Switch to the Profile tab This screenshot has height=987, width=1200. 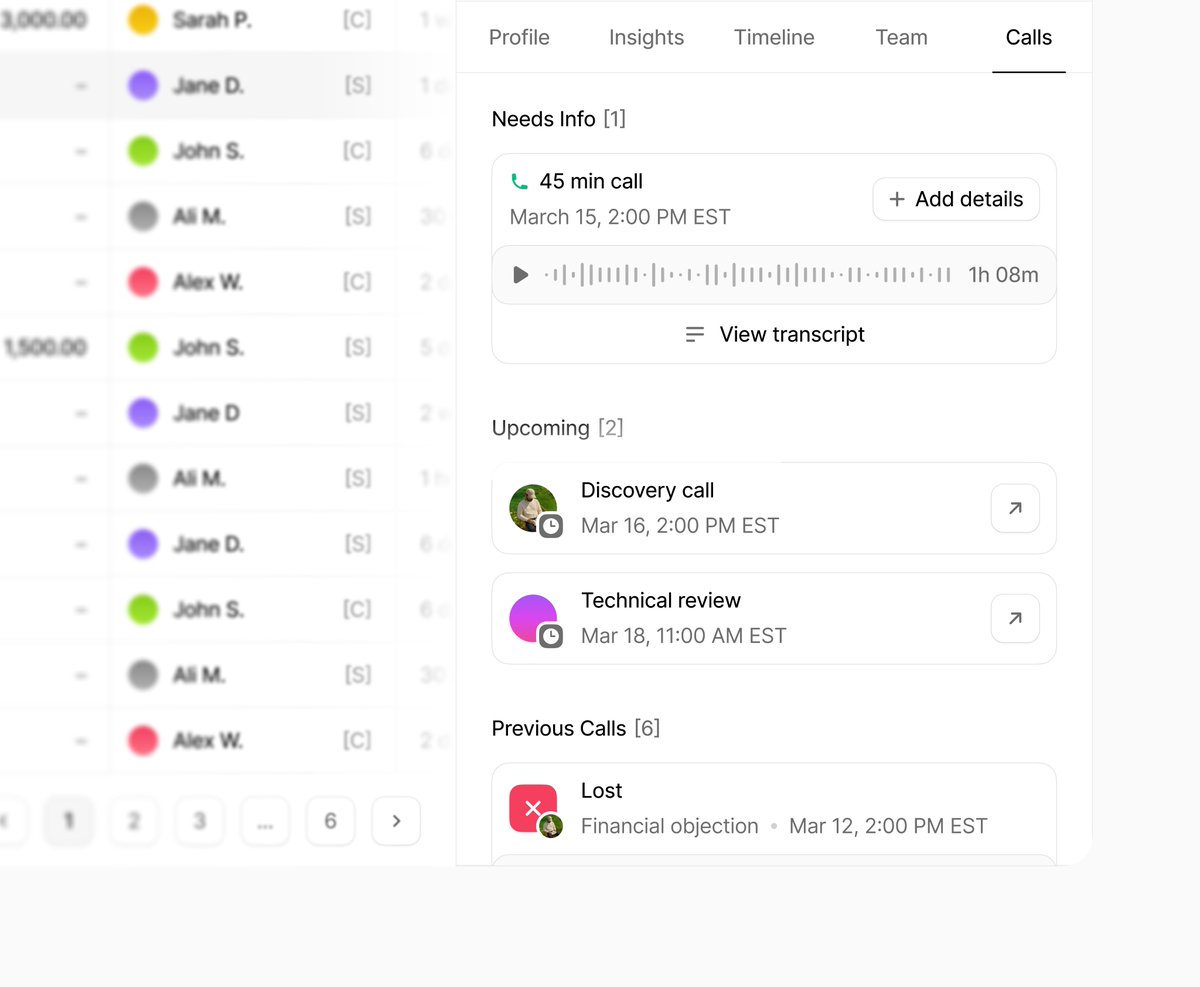pos(519,38)
